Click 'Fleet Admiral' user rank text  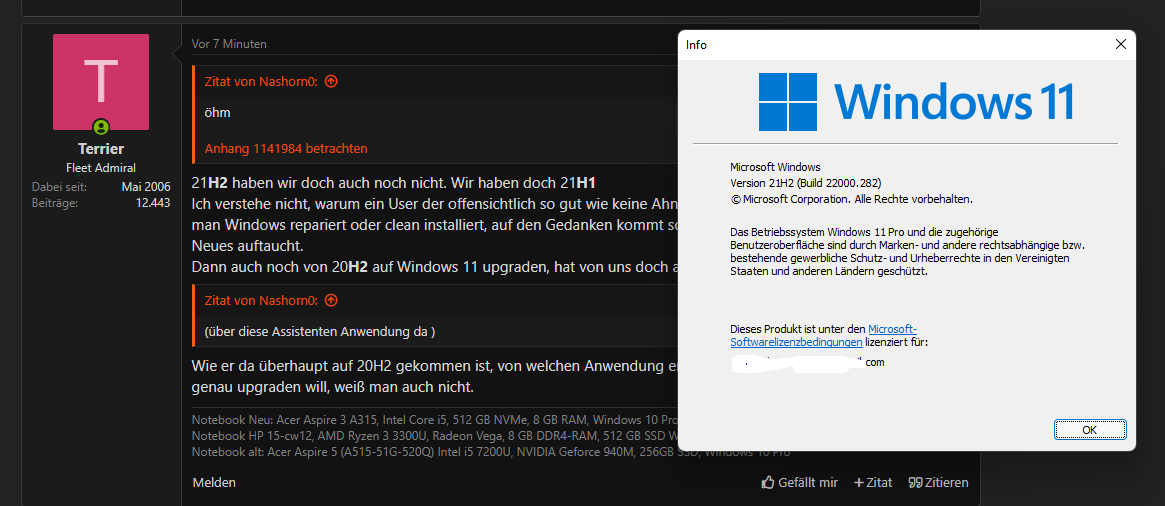pos(101,168)
